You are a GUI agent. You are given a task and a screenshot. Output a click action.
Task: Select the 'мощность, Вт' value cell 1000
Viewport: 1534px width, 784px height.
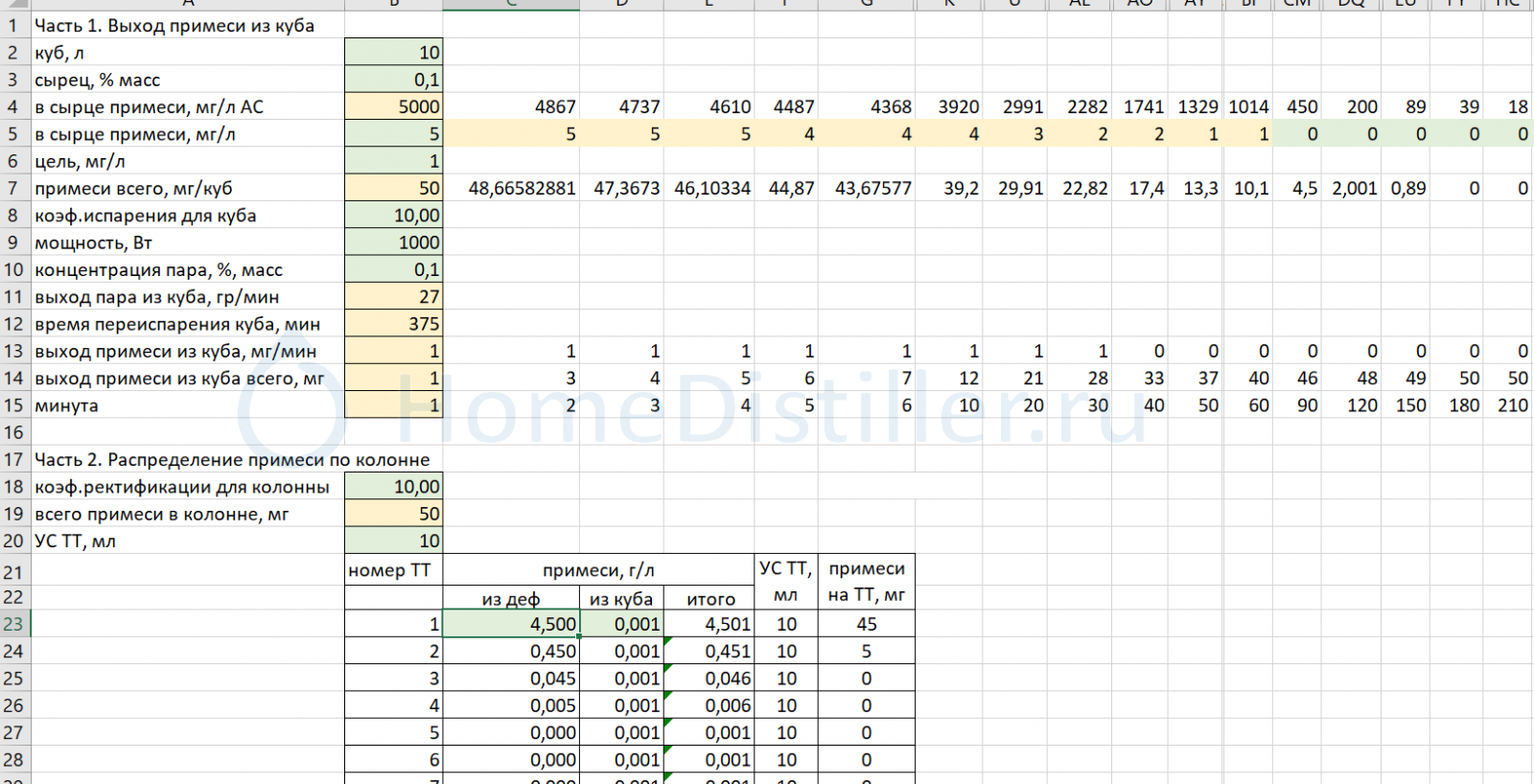[393, 243]
